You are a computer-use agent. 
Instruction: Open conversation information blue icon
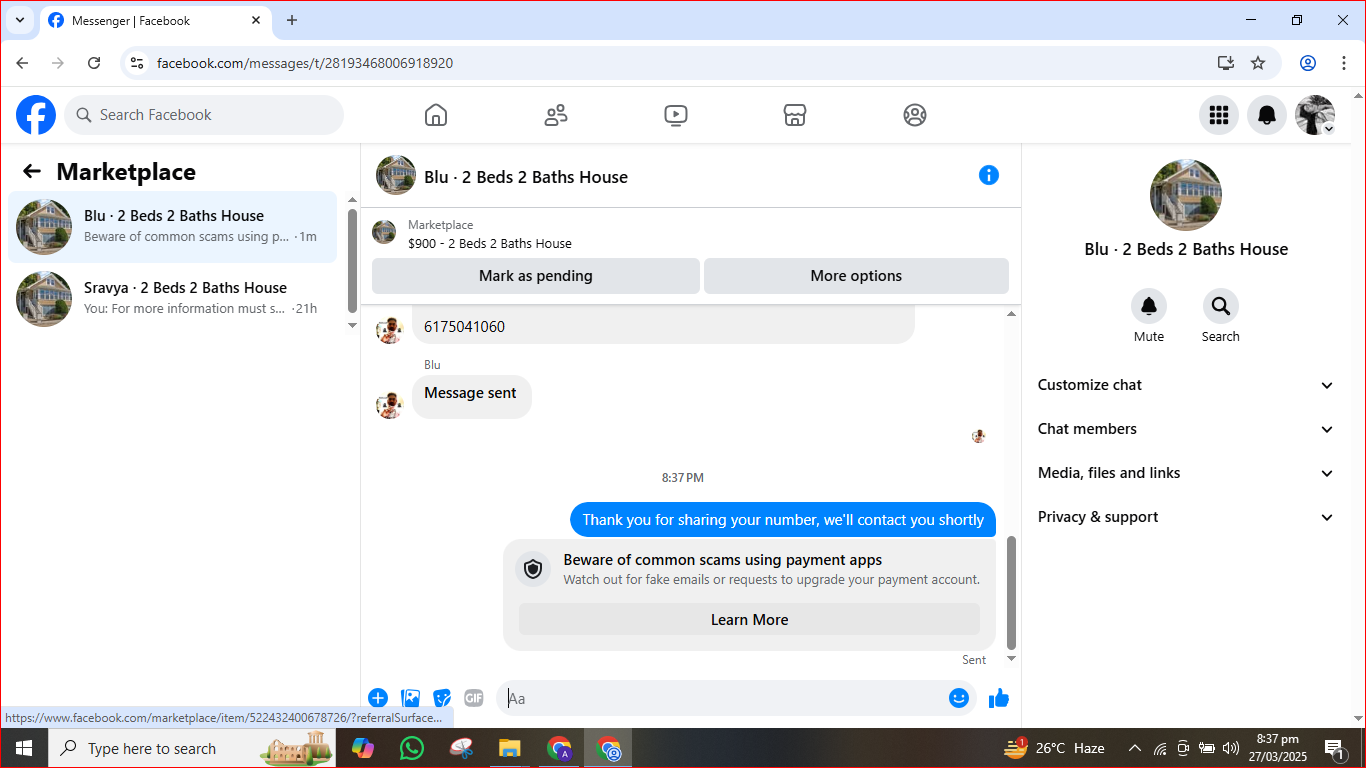[989, 175]
